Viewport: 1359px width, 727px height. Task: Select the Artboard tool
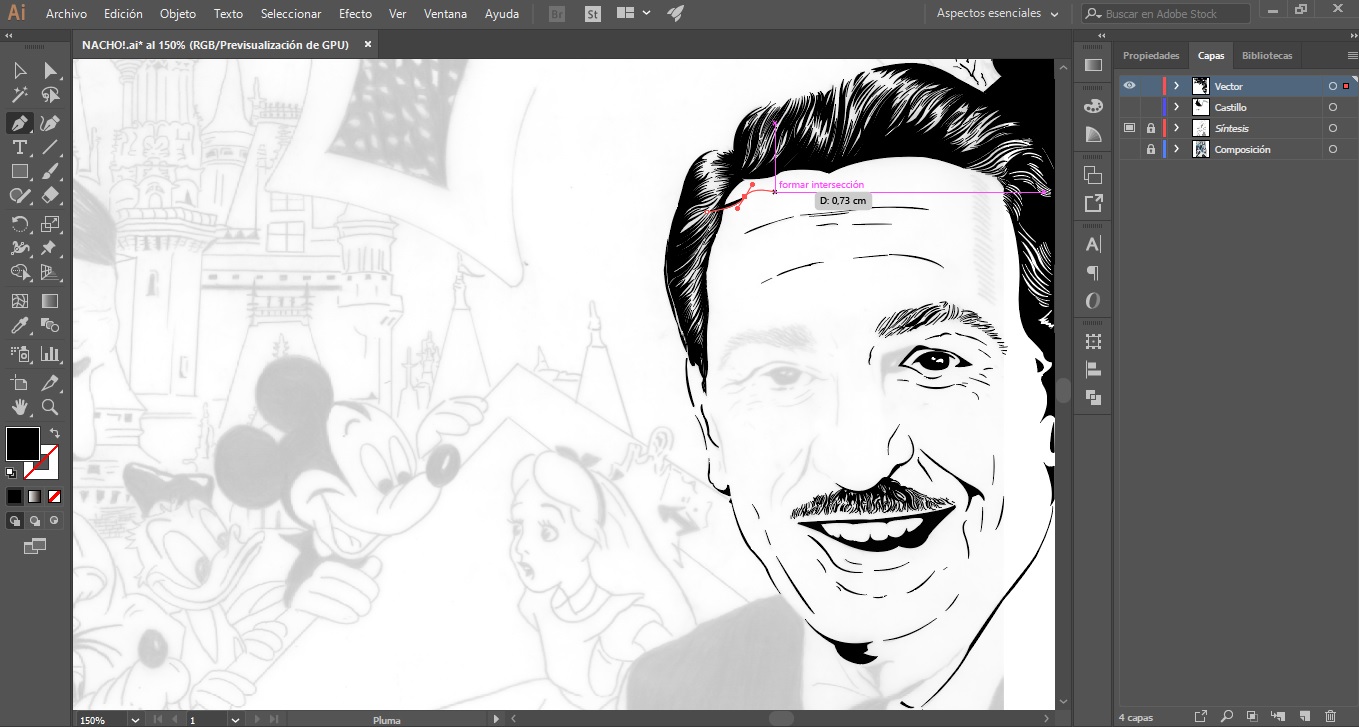[19, 383]
